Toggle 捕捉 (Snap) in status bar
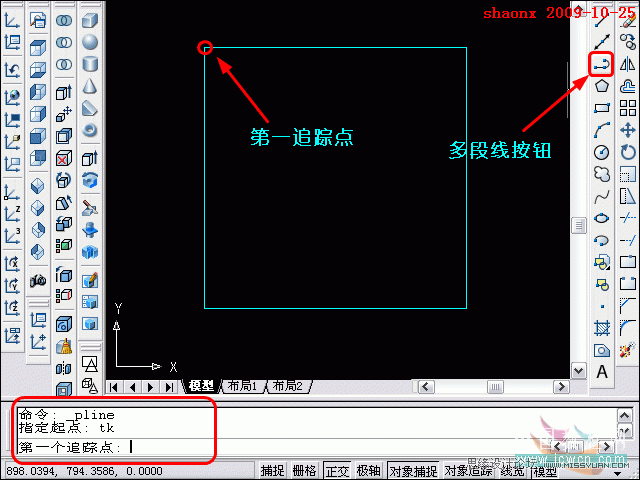Image resolution: width=640 pixels, height=480 pixels. pos(273,471)
